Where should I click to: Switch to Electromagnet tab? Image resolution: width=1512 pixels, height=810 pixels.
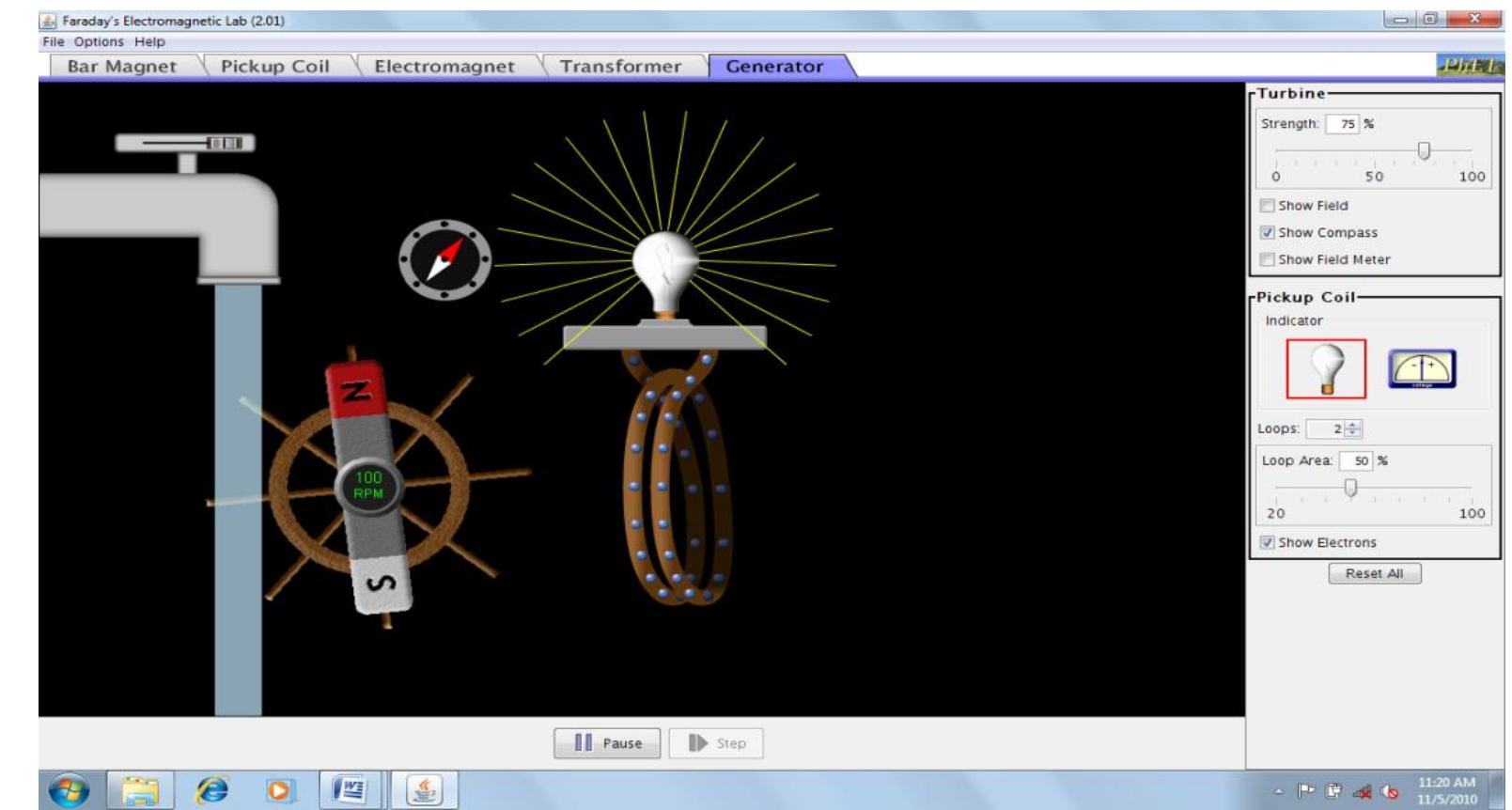[x=444, y=66]
